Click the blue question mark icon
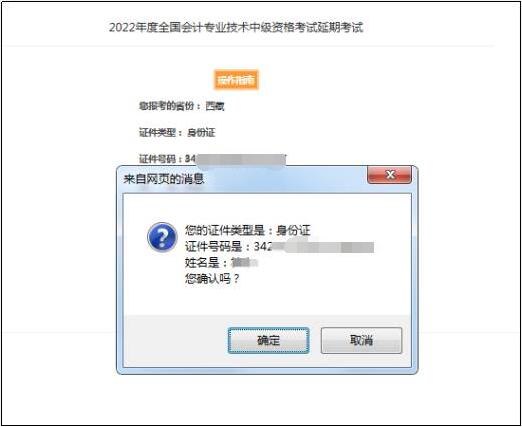Viewport: 522px width, 427px height. click(162, 237)
